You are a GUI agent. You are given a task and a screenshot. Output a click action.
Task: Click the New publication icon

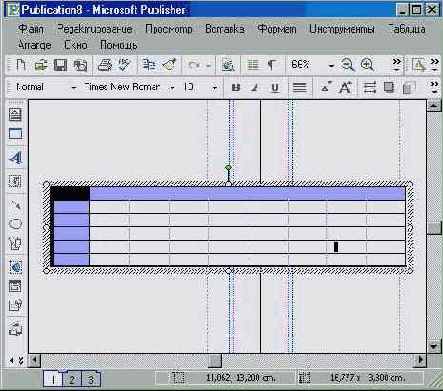tap(21, 65)
